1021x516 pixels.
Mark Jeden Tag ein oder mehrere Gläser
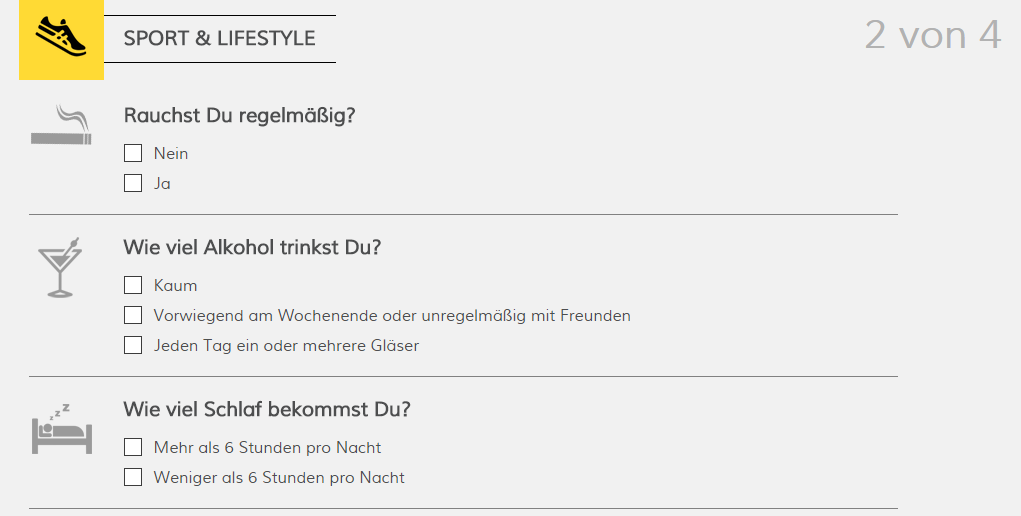pos(133,345)
